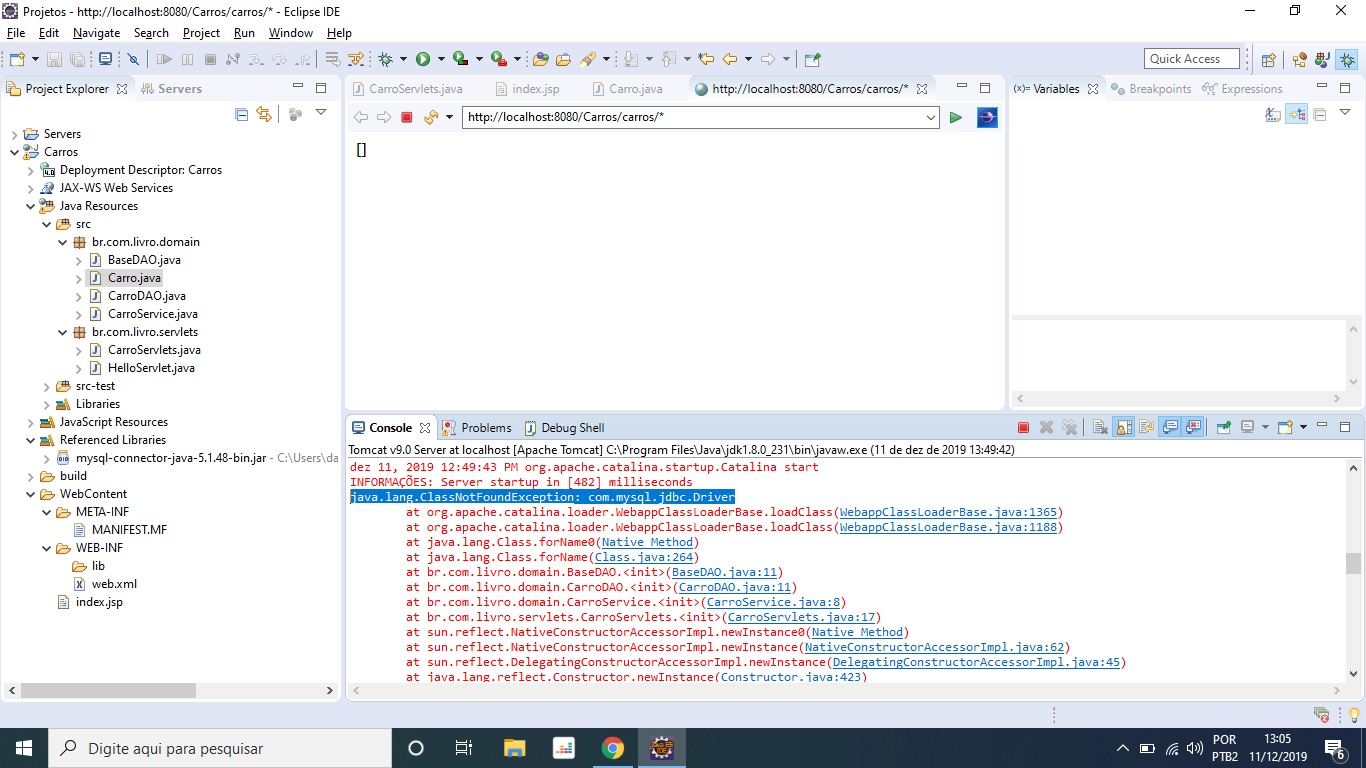Collapse the Java Resources node
Image resolution: width=1366 pixels, height=768 pixels.
pos(30,206)
